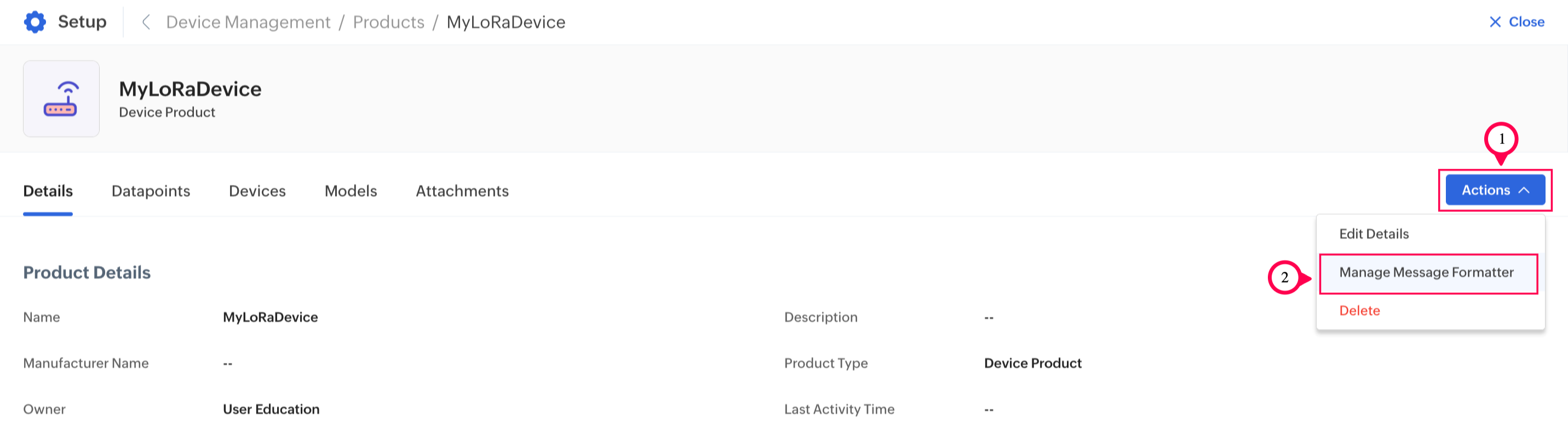Click the X icon beside Close
This screenshot has width=1568, height=428.
pos(1495,22)
